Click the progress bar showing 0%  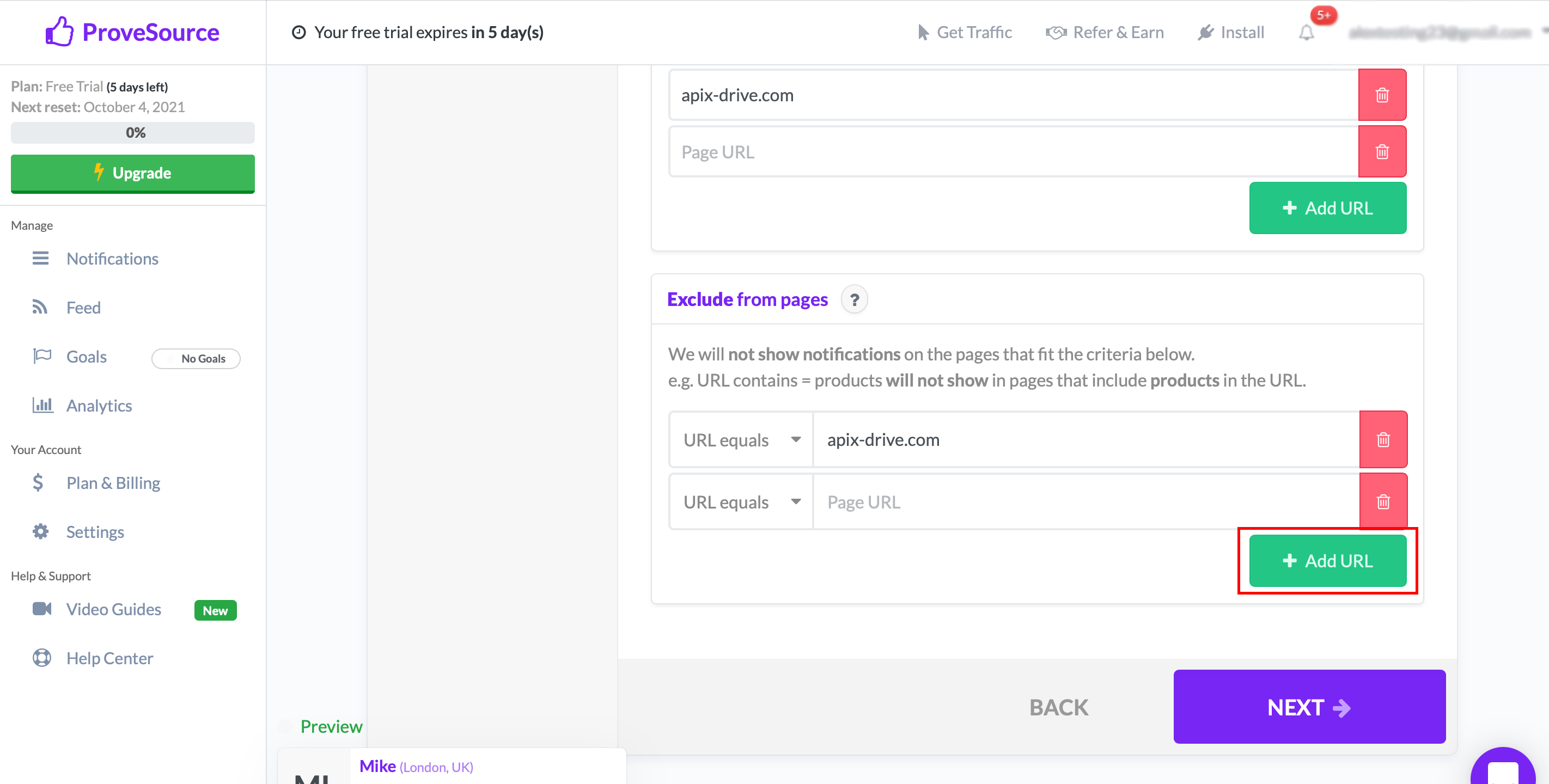click(x=133, y=132)
